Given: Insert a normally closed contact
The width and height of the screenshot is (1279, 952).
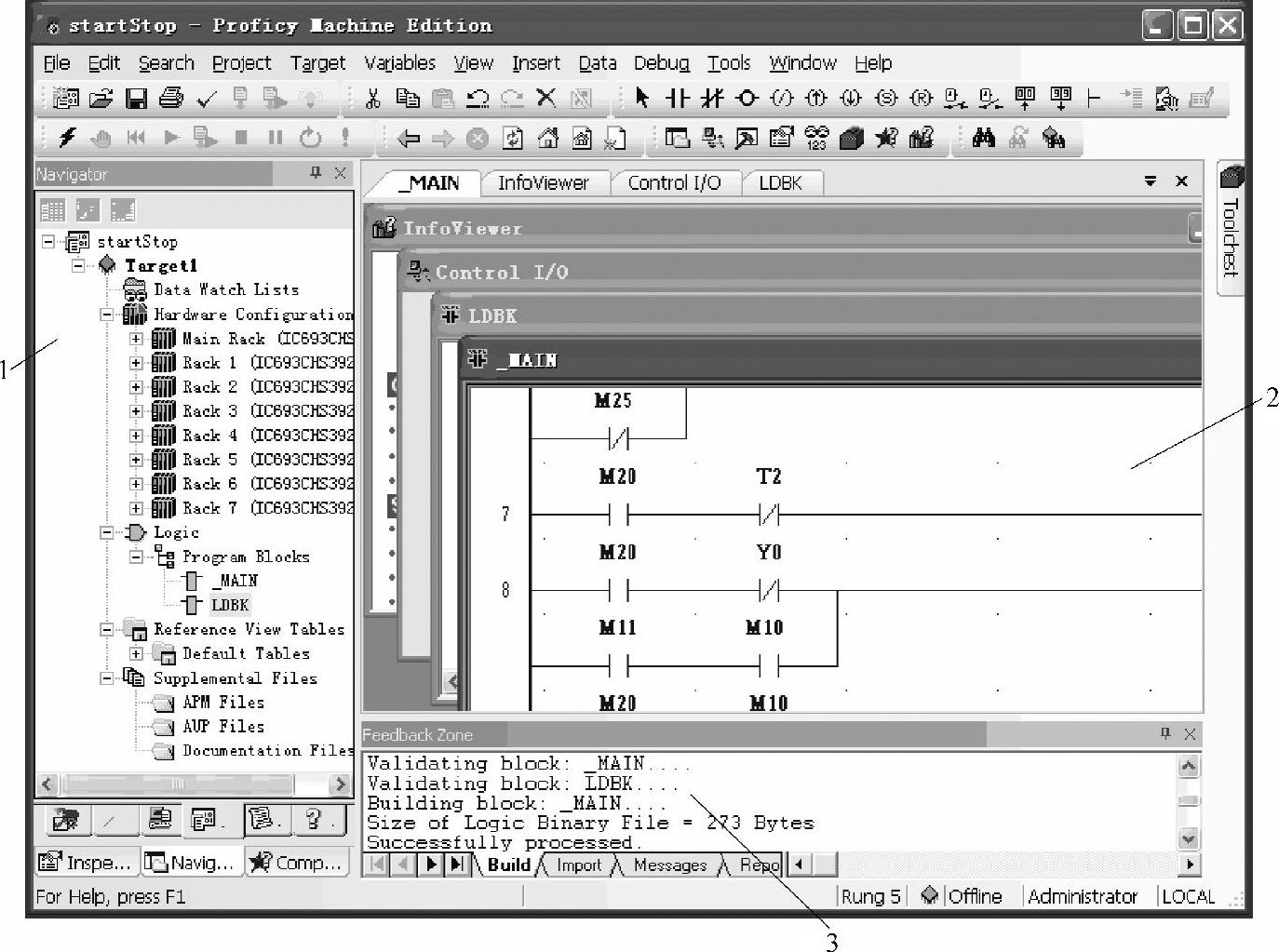Looking at the screenshot, I should 712,98.
